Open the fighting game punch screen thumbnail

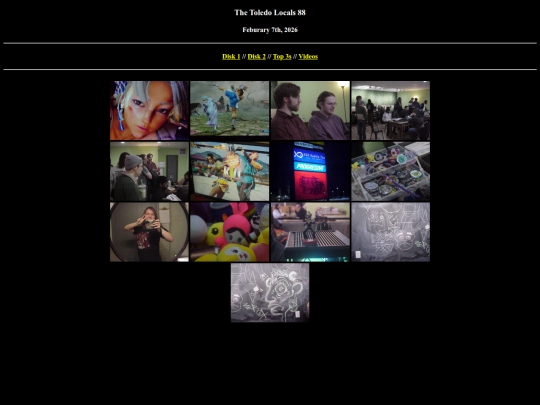(x=230, y=171)
